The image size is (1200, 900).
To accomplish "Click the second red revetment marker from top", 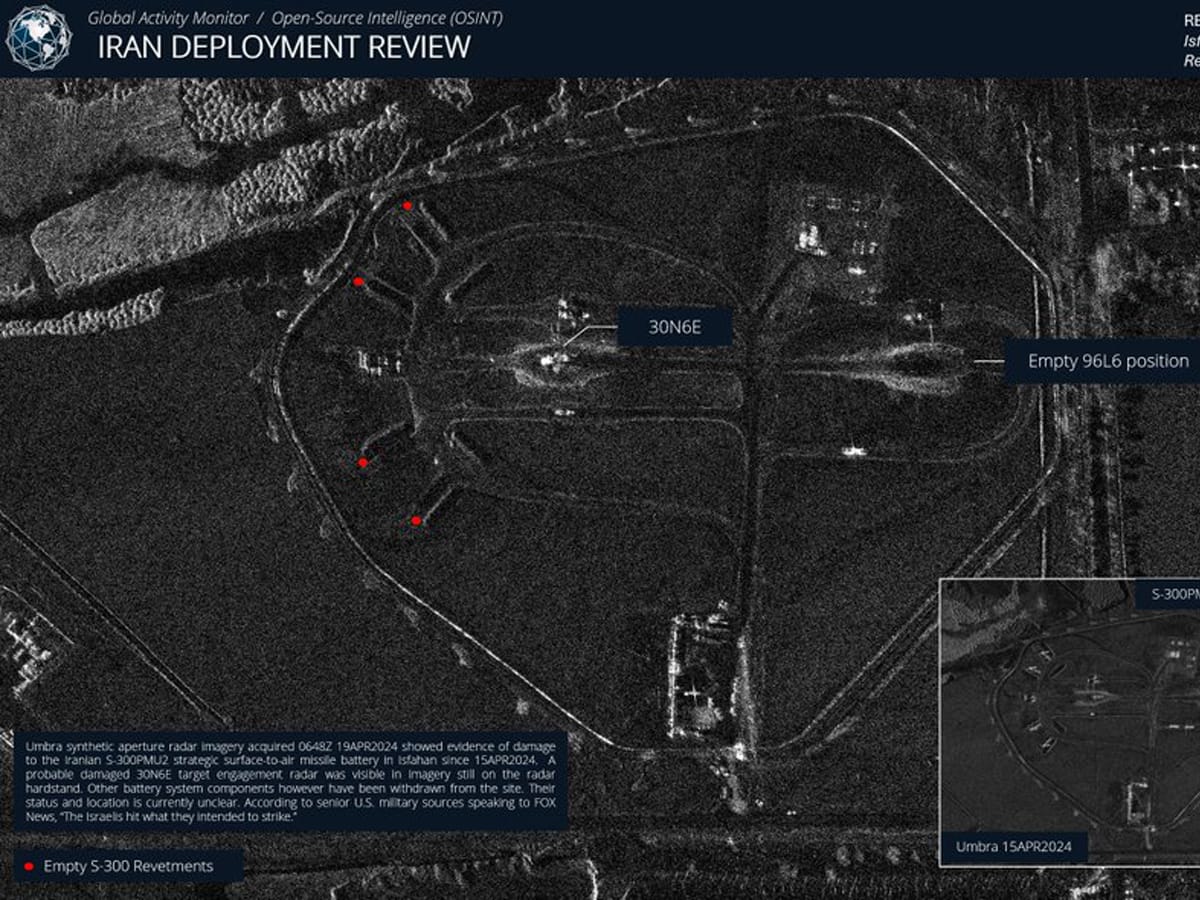I will (358, 283).
